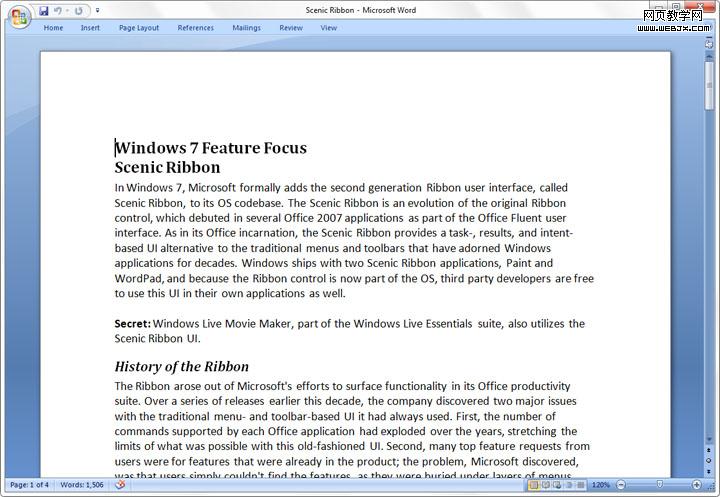Image resolution: width=720 pixels, height=497 pixels.
Task: Click the 120% zoom level button
Action: 601,485
